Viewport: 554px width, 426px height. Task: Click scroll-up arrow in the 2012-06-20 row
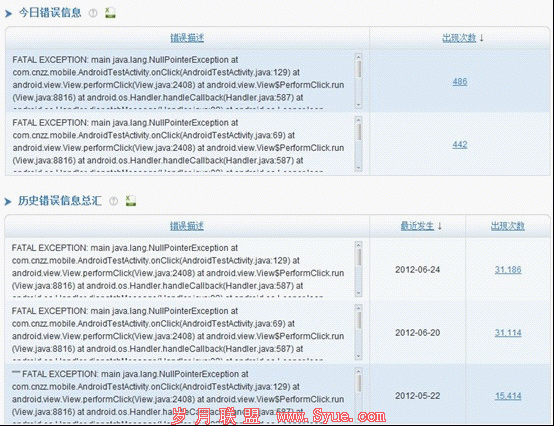coord(358,308)
